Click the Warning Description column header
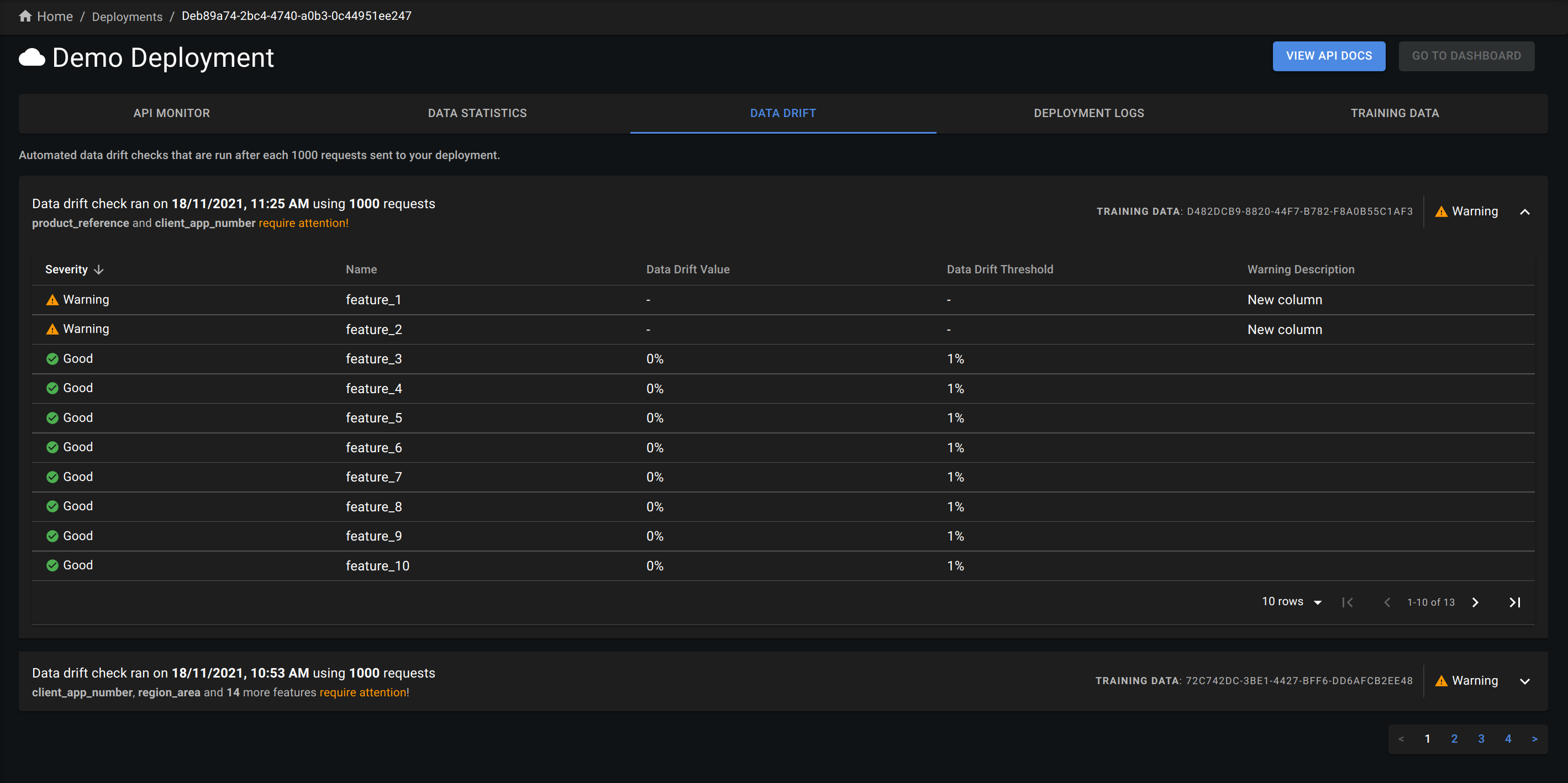Viewport: 1568px width, 783px height. click(x=1301, y=269)
